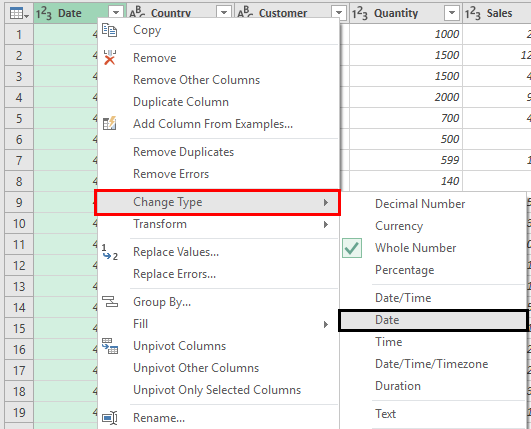Select row number 12
The height and width of the screenshot is (429, 531).
click(x=19, y=265)
